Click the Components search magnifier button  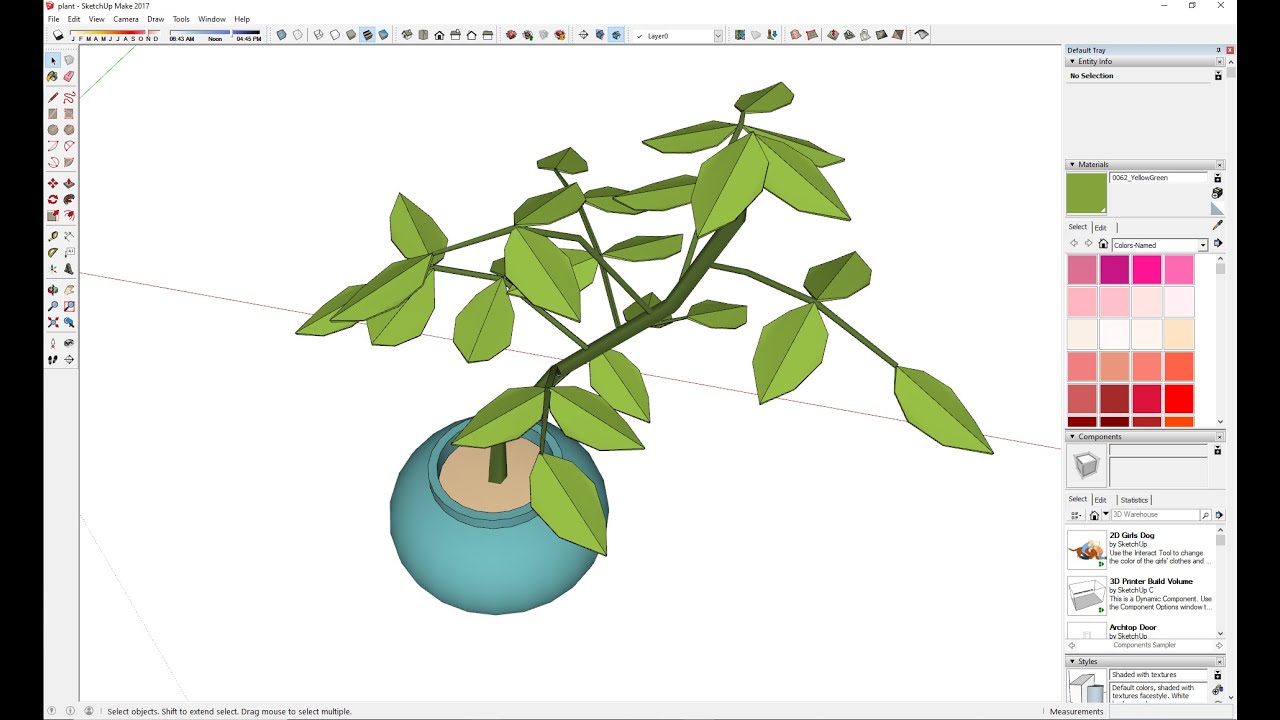(x=1205, y=515)
